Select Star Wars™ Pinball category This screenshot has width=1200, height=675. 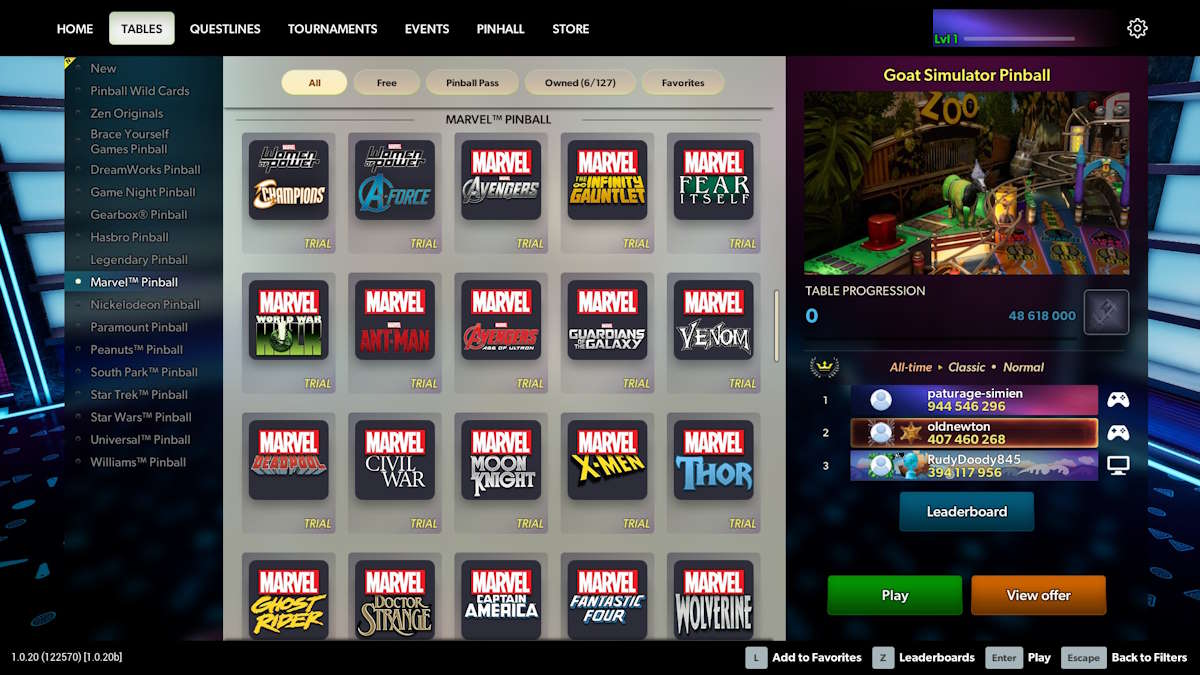click(140, 417)
